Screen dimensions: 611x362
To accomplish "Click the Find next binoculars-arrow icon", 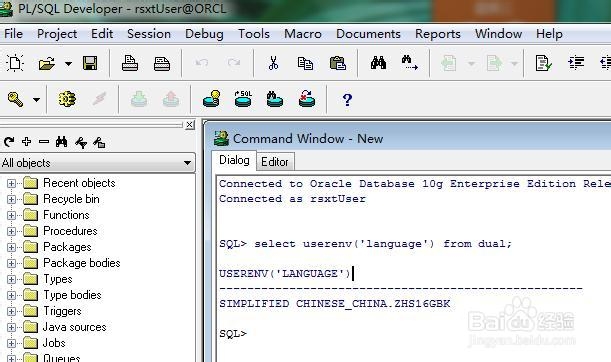I will click(x=410, y=63).
